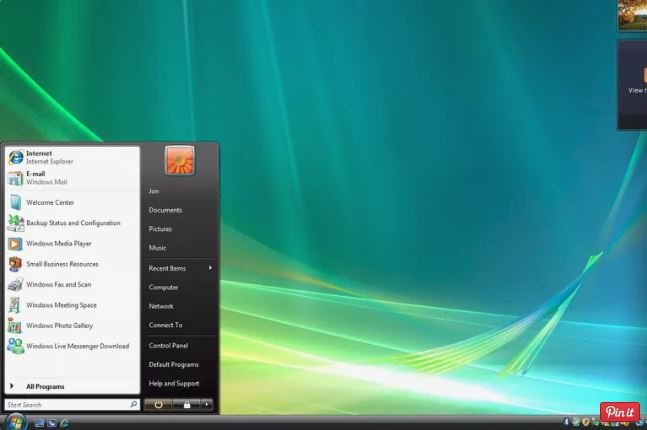The image size is (647, 430).
Task: Select Documents in Start menu
Action: (165, 210)
